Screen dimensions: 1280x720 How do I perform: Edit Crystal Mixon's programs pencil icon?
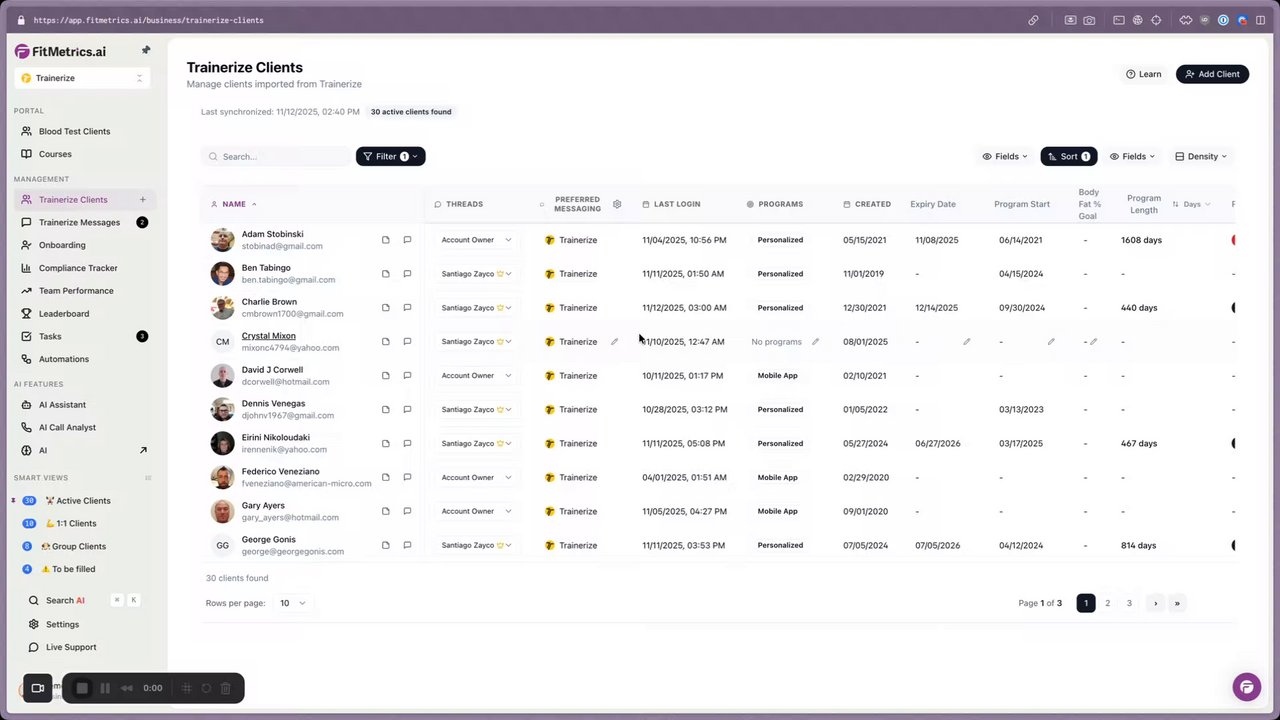point(815,342)
